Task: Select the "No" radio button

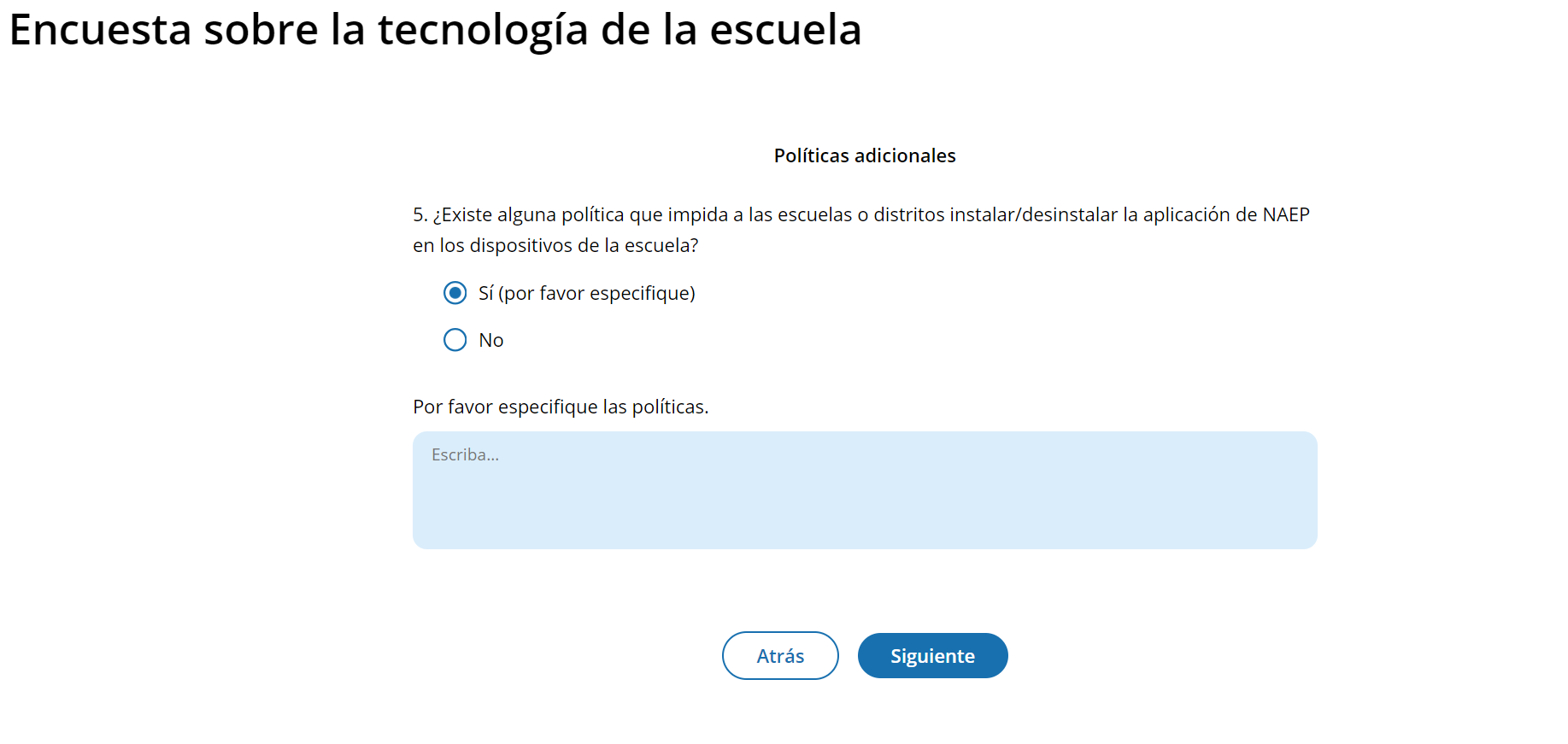Action: (455, 340)
